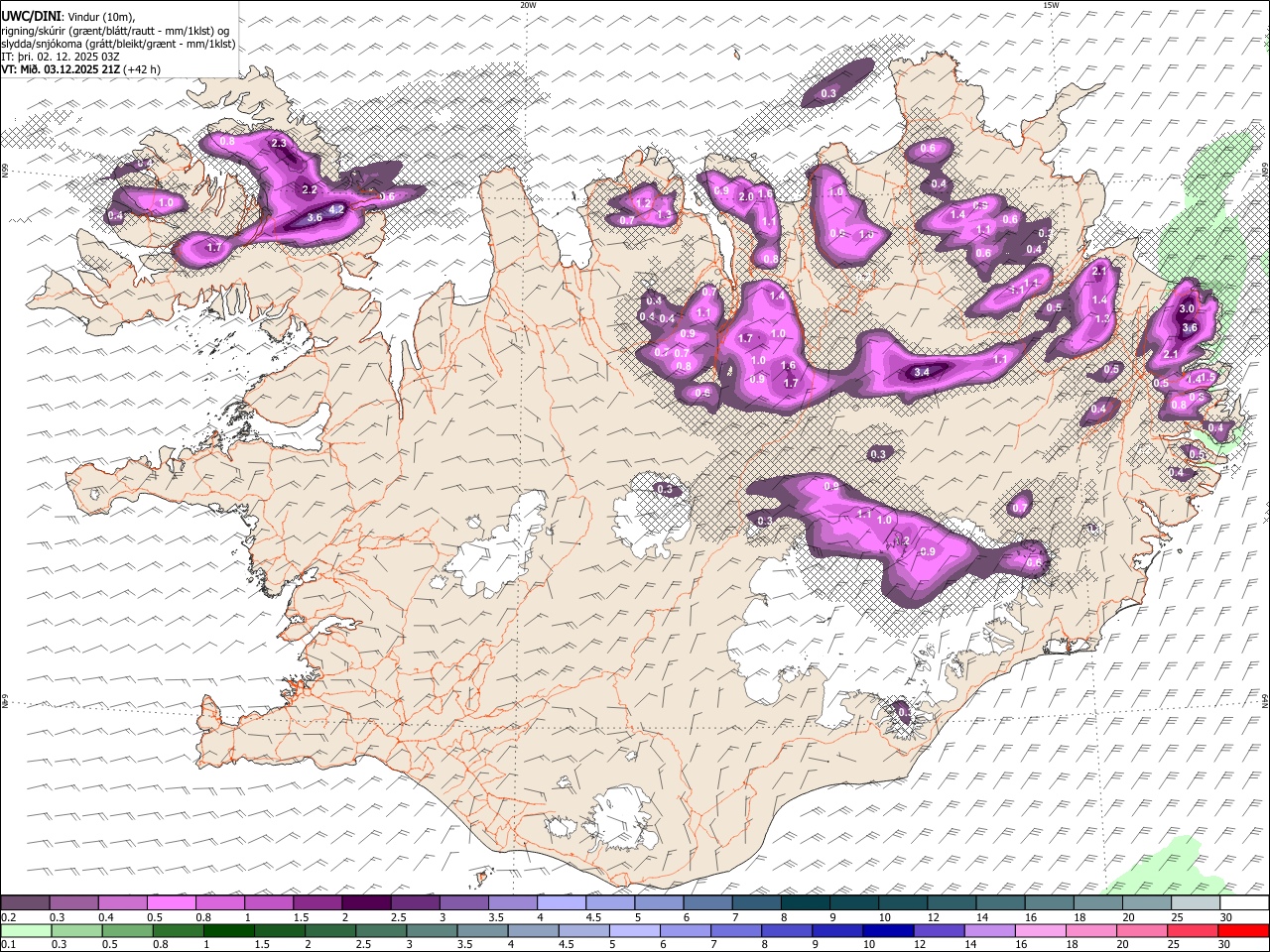Image resolution: width=1270 pixels, height=952 pixels.
Task: Click the VT Mið. 03.12.2025 21Z line
Action: (x=80, y=69)
